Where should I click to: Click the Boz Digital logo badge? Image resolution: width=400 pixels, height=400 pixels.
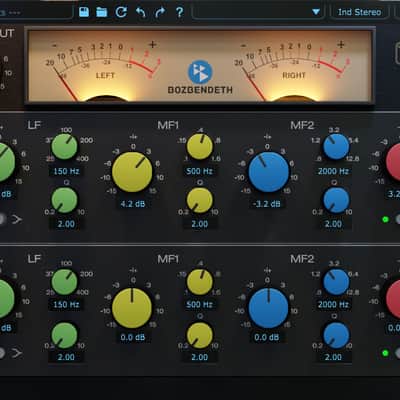200,72
